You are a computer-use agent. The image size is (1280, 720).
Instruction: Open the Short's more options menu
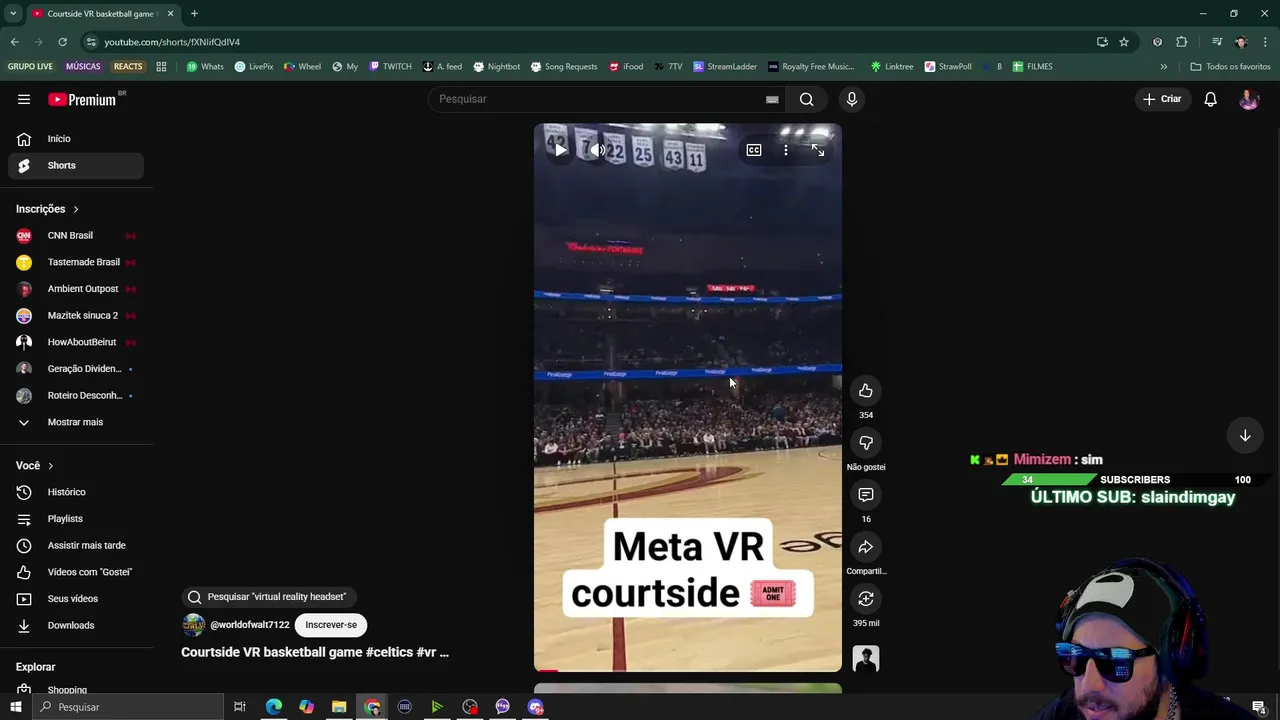coord(786,150)
